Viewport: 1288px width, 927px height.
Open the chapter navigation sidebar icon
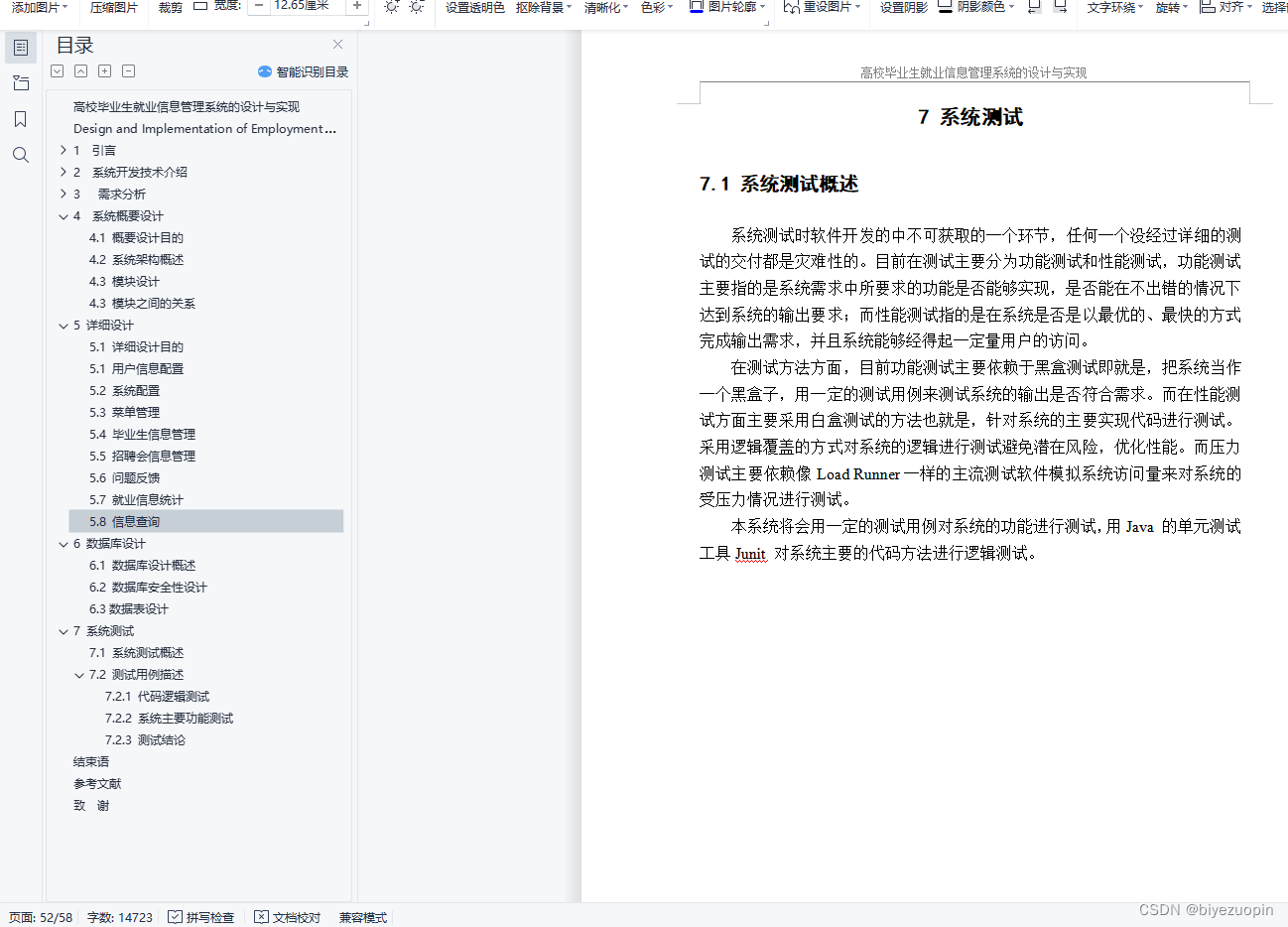[x=21, y=83]
